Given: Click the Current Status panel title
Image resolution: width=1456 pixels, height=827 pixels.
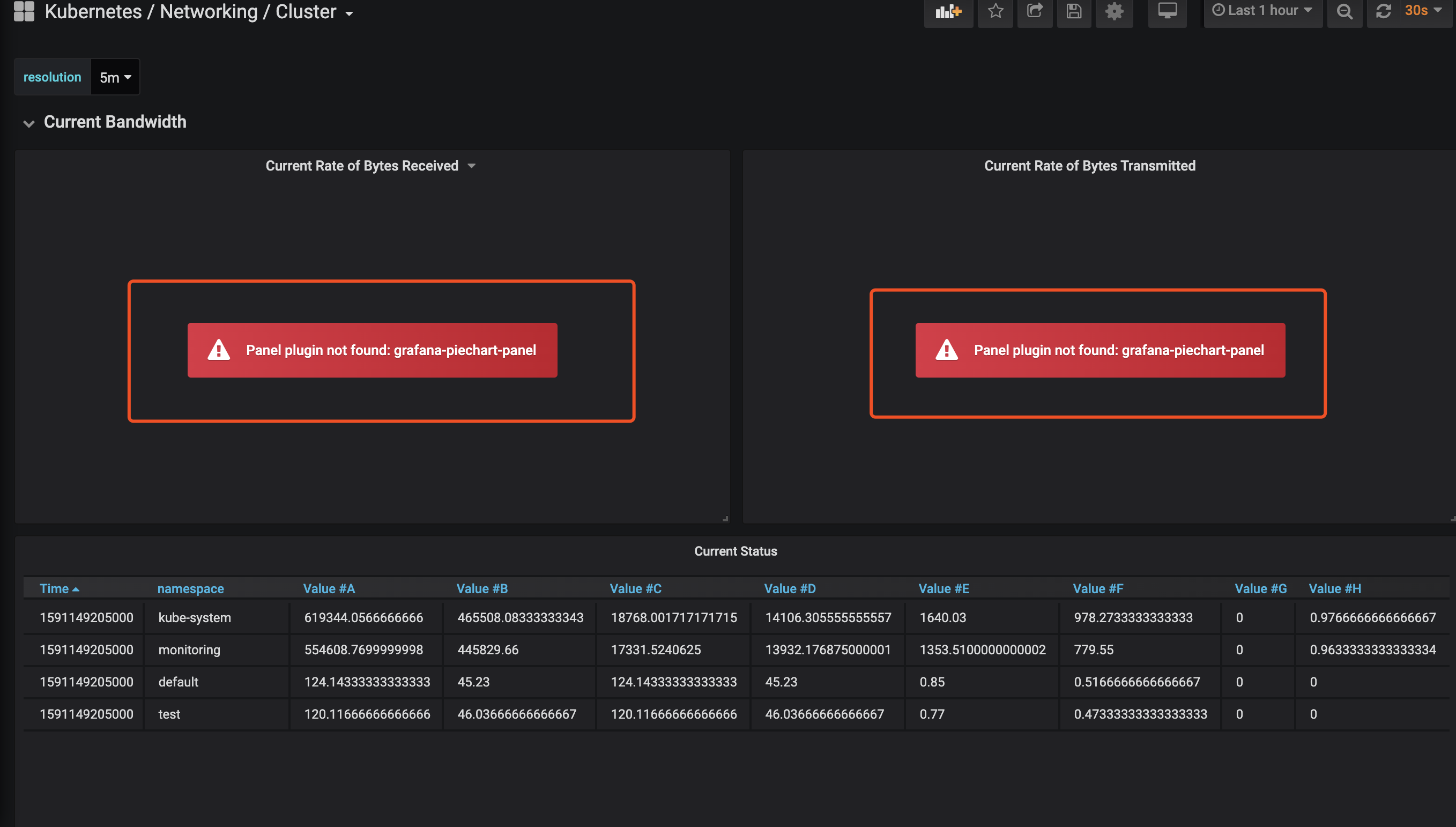Looking at the screenshot, I should 736,551.
